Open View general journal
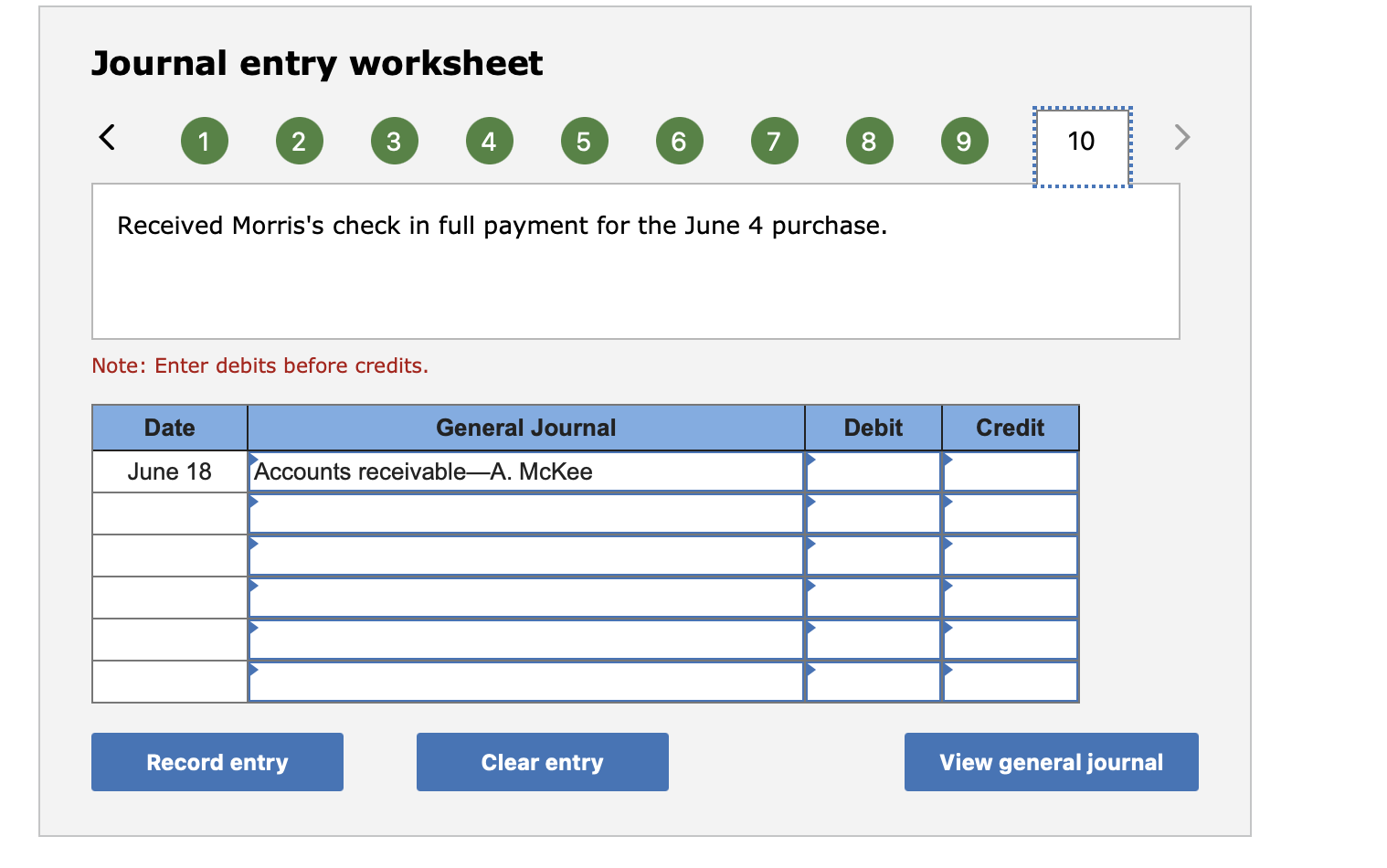 (1052, 762)
